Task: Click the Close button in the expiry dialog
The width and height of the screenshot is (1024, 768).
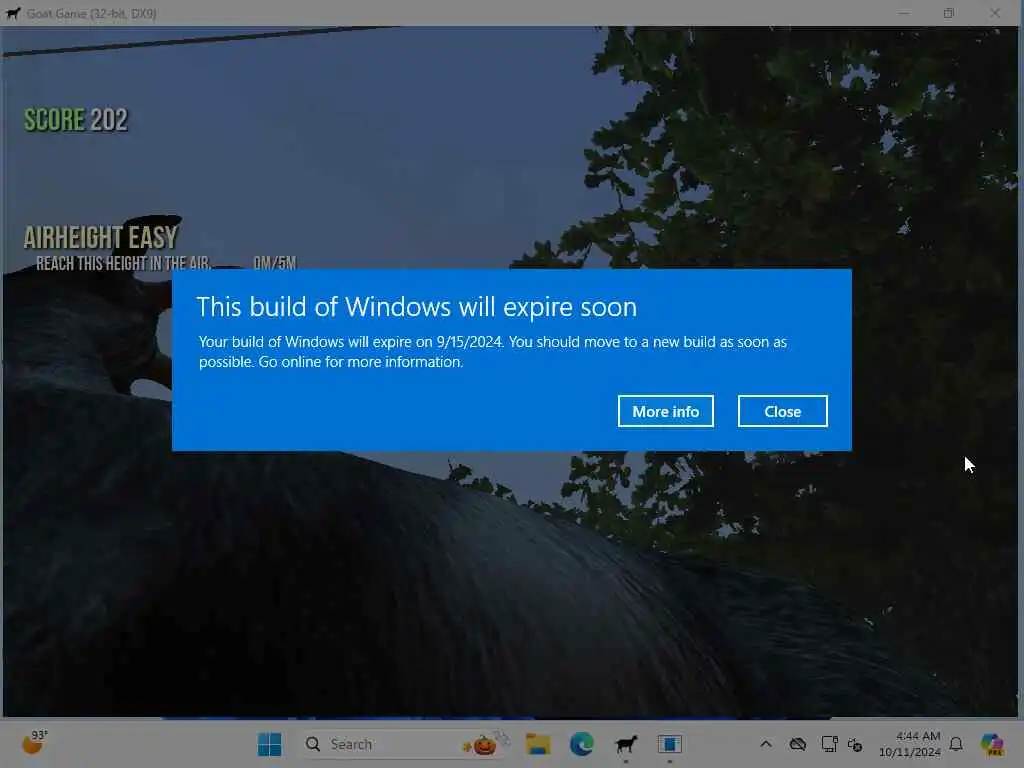Action: pyautogui.click(x=782, y=411)
